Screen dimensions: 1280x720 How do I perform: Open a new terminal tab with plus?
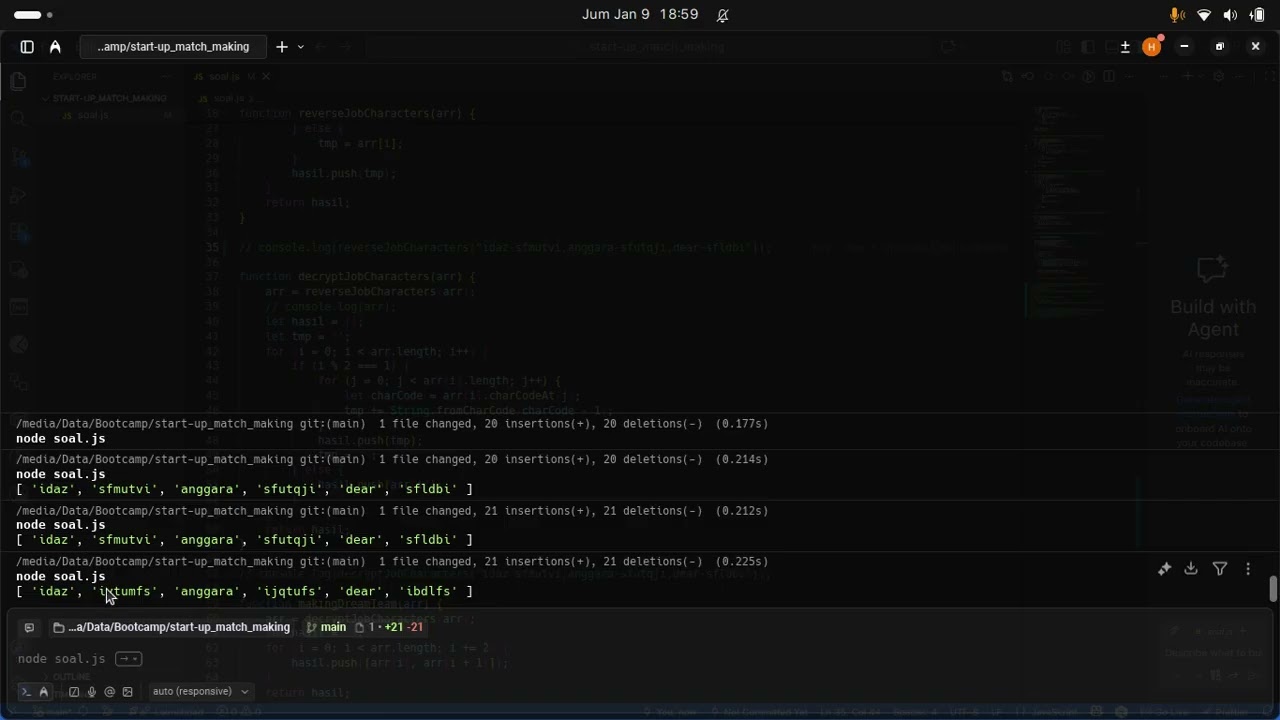[x=282, y=47]
